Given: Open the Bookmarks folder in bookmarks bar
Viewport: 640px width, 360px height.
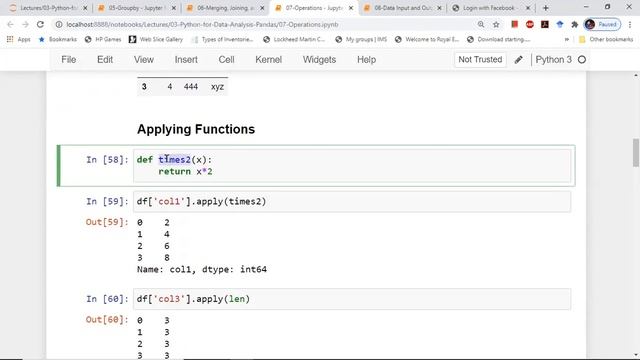Looking at the screenshot, I should point(58,40).
